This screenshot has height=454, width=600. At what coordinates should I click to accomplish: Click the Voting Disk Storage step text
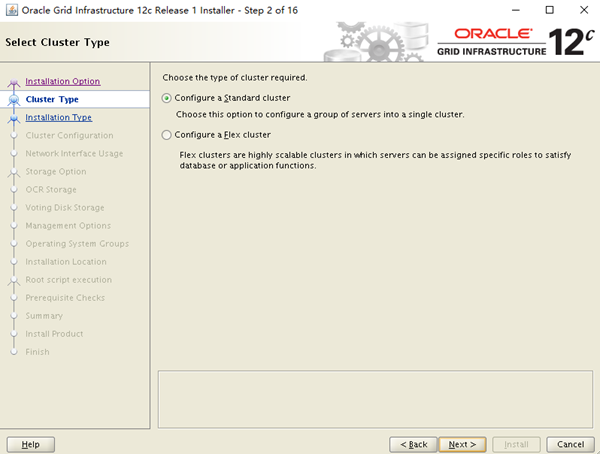coord(65,207)
